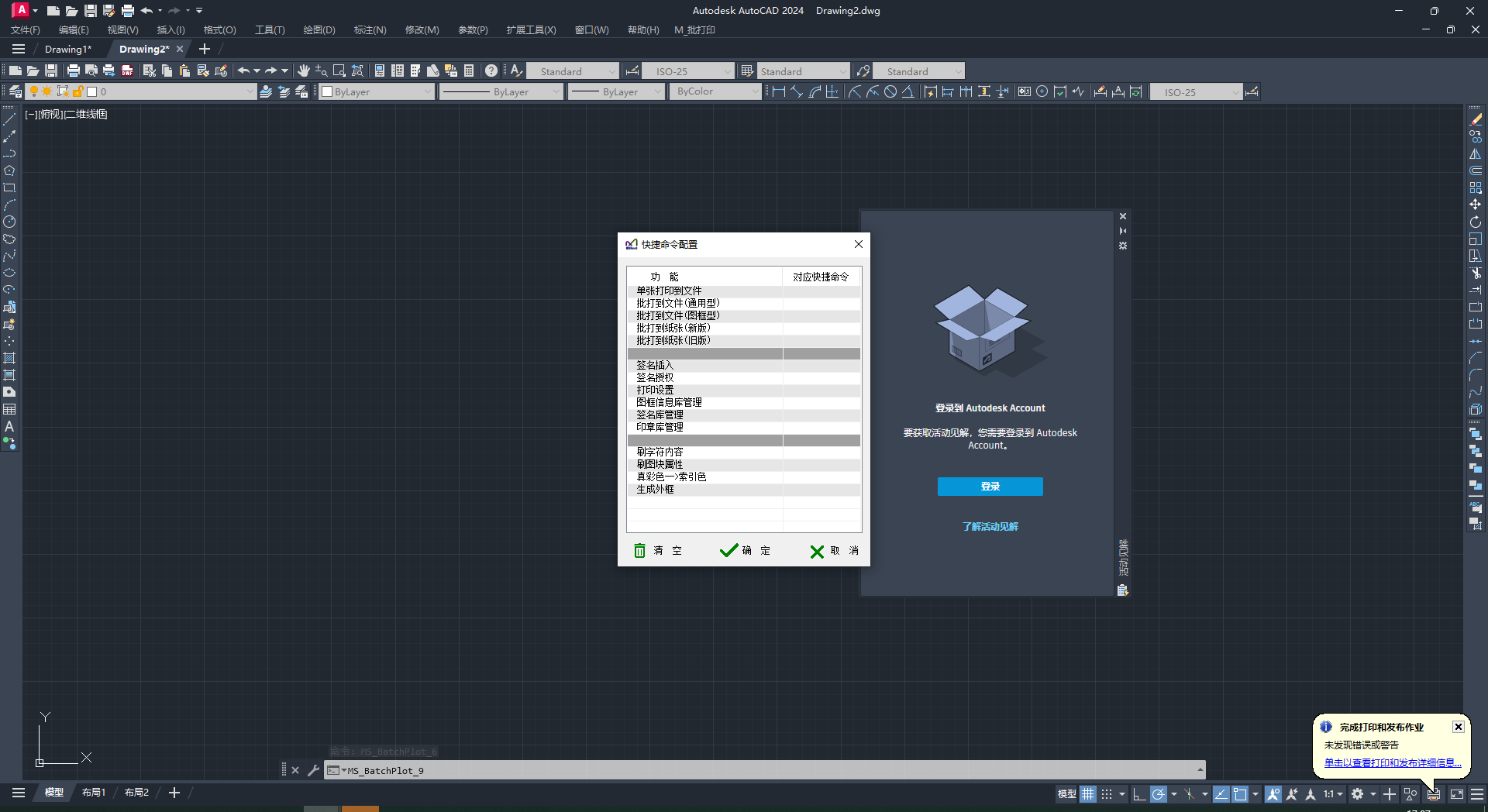Toggle polar tracking in status bar
The width and height of the screenshot is (1488, 812).
tap(1159, 793)
